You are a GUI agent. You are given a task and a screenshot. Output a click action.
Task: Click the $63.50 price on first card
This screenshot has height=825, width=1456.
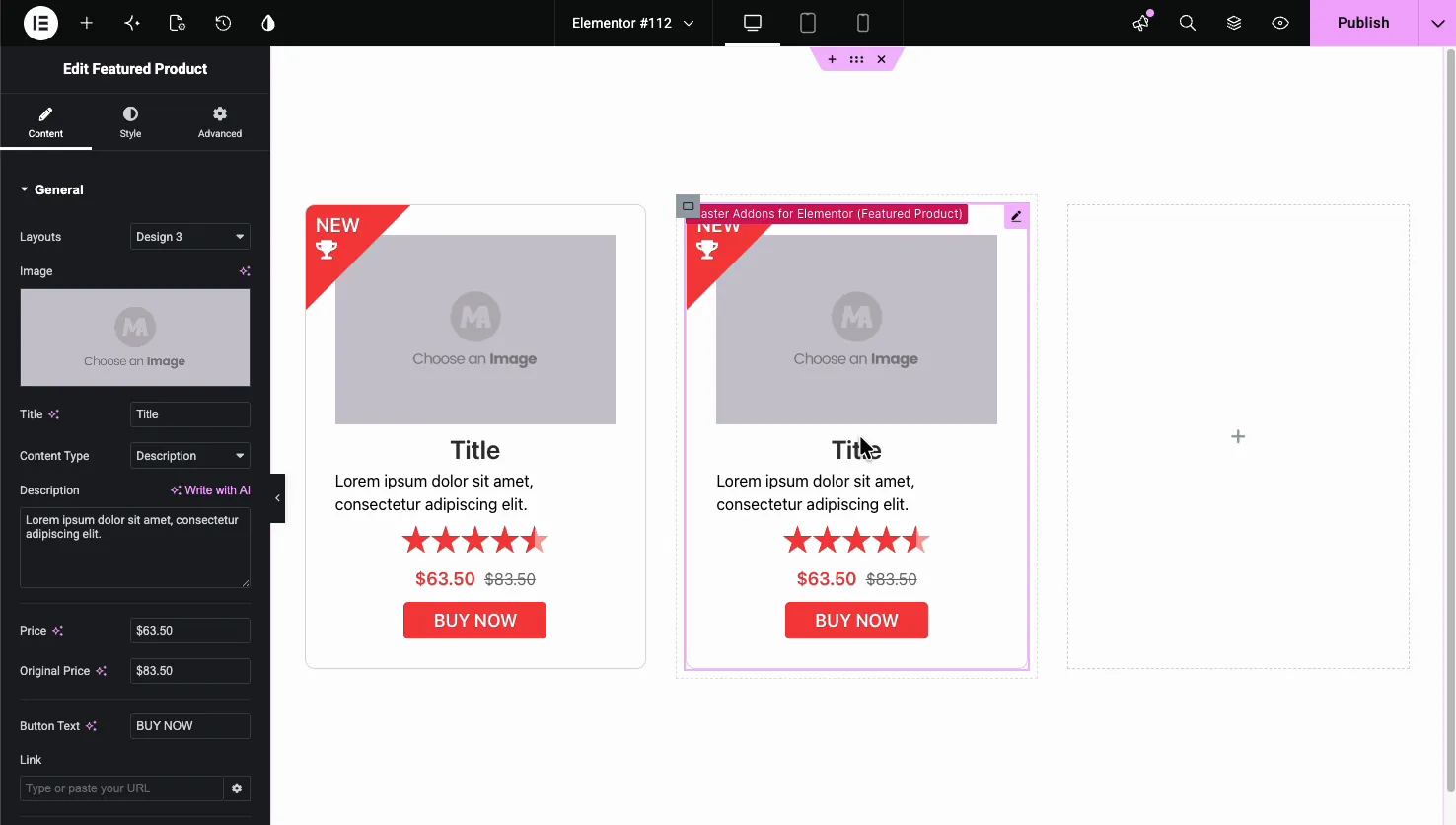click(x=445, y=579)
